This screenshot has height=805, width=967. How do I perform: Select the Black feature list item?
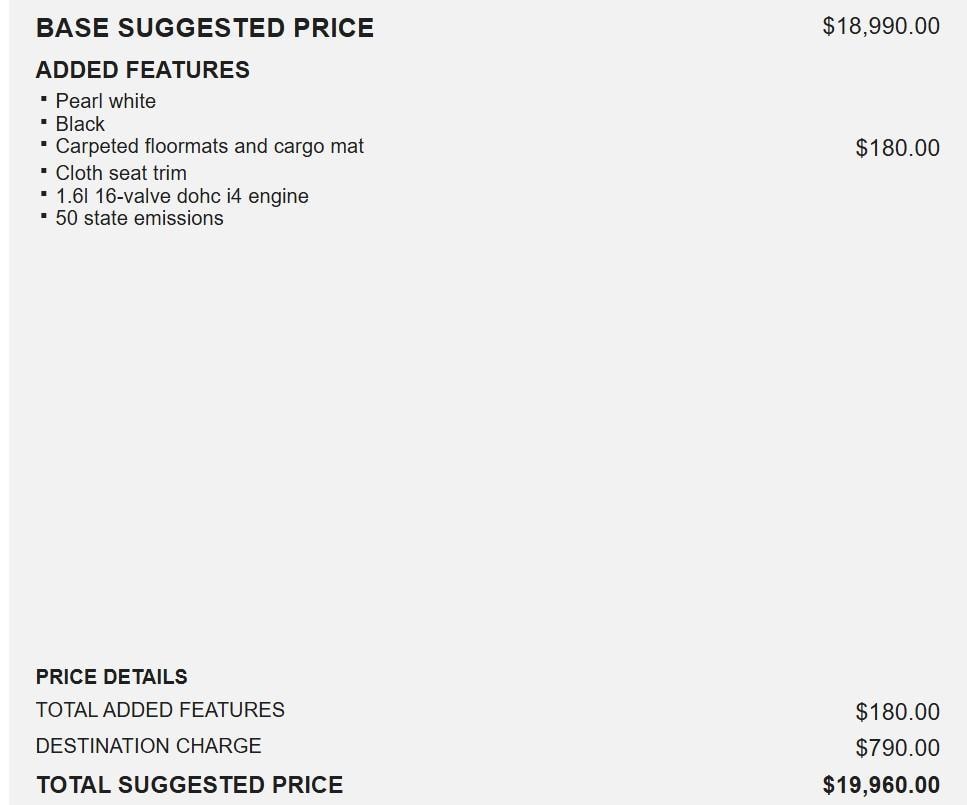80,124
